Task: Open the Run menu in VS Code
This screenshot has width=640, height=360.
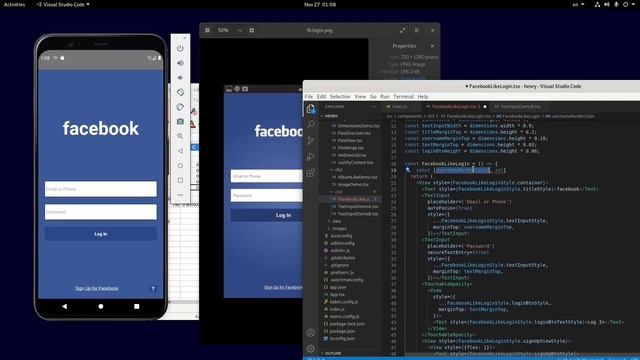Action: coord(384,97)
